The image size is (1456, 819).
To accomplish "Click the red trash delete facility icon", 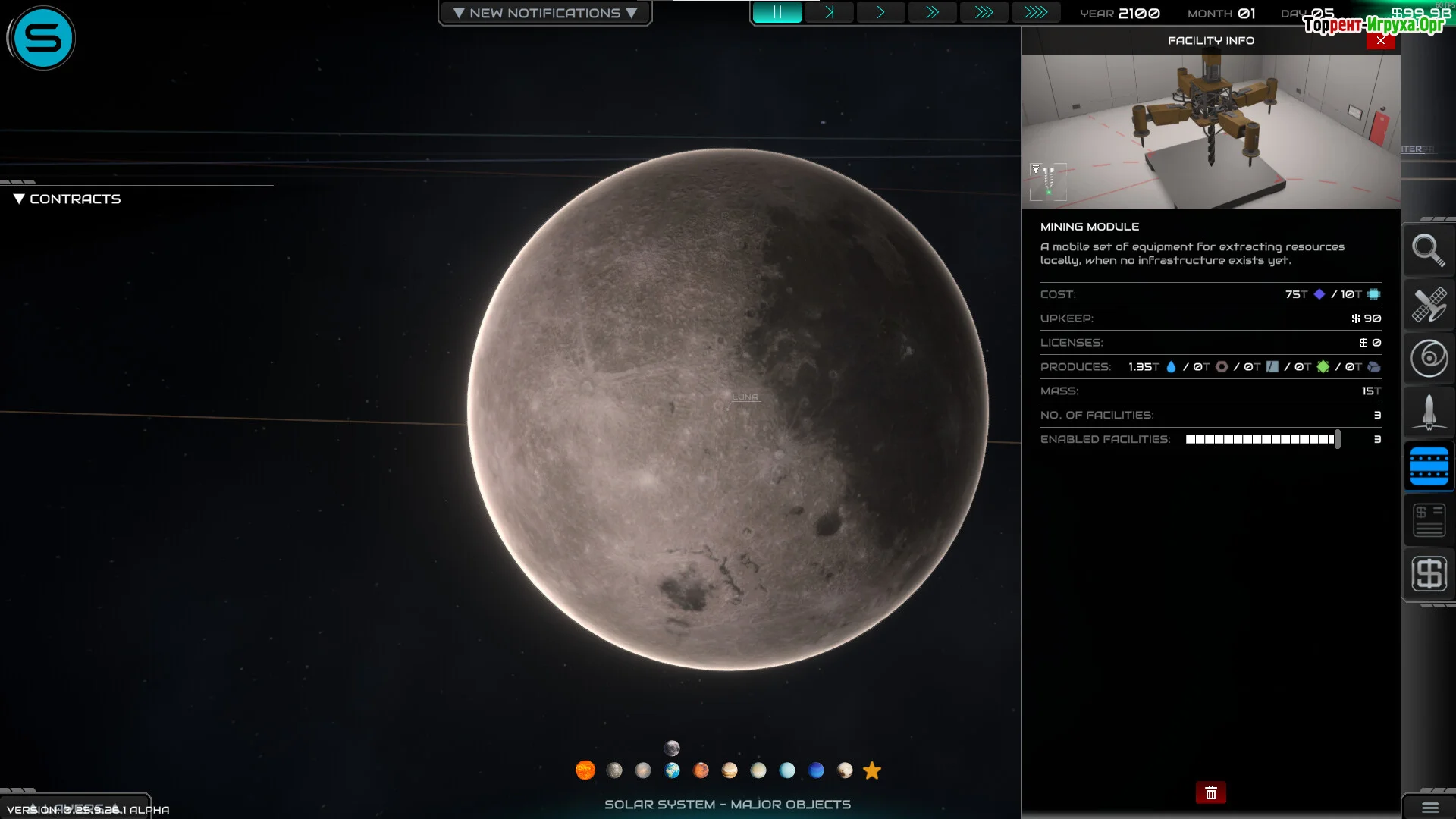I will click(1210, 792).
